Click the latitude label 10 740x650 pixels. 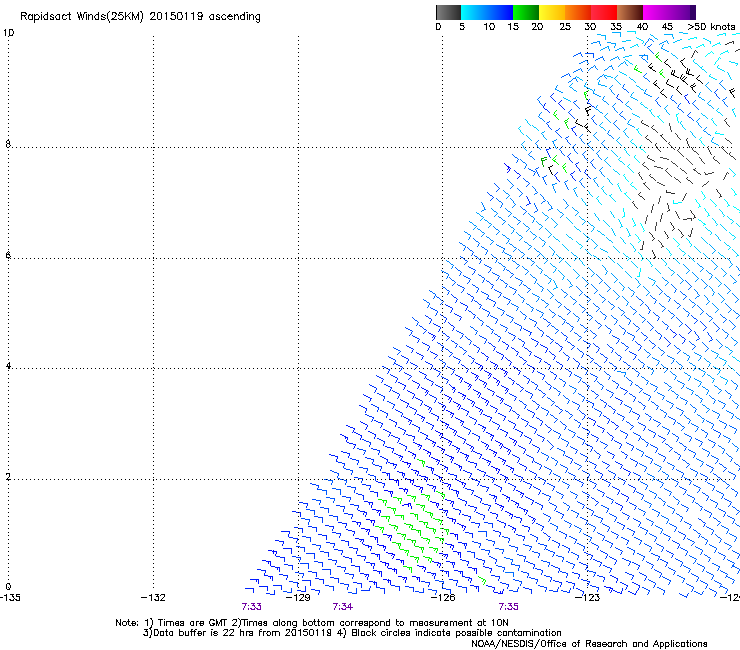[8, 33]
